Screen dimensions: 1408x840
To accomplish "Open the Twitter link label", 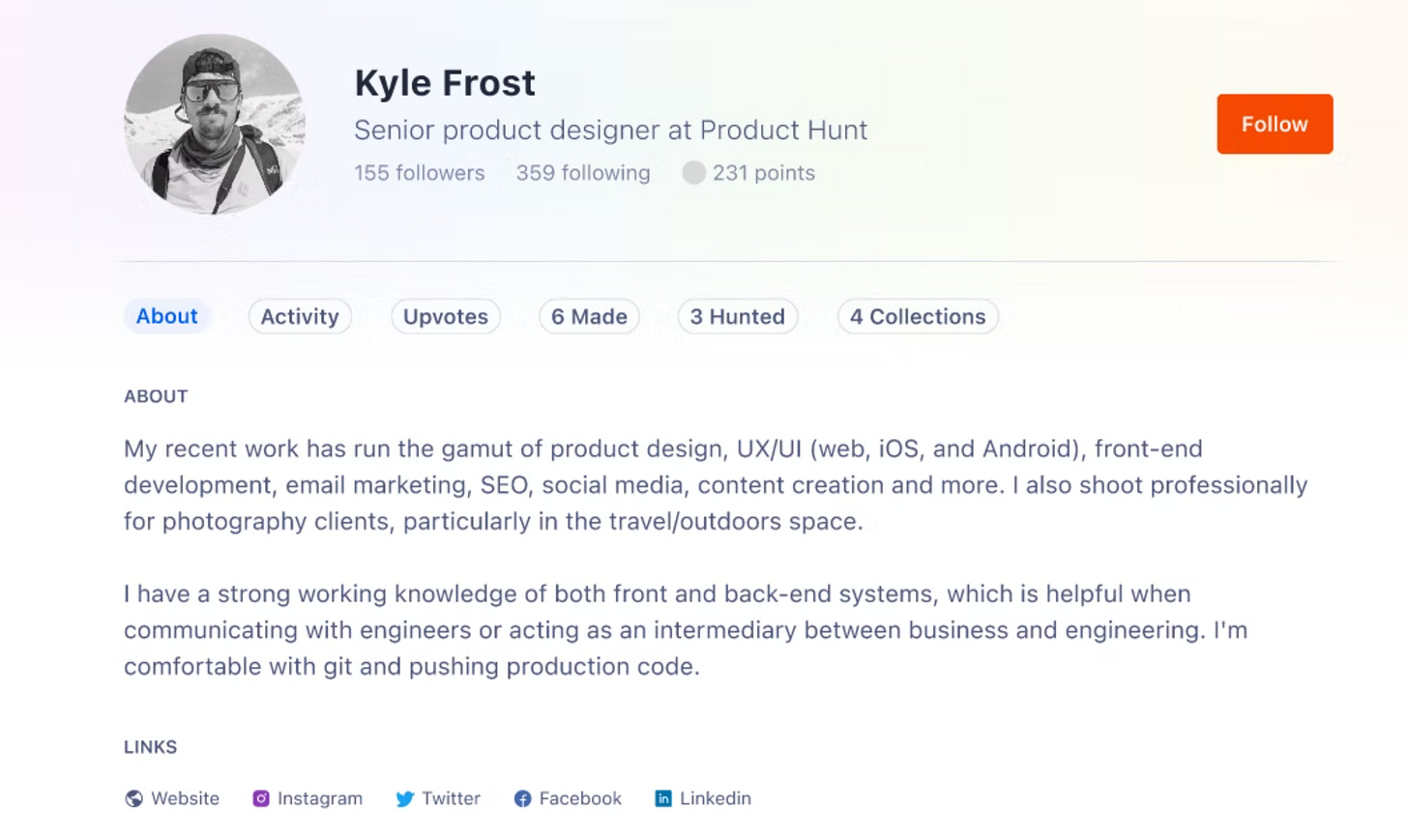I will pyautogui.click(x=451, y=798).
